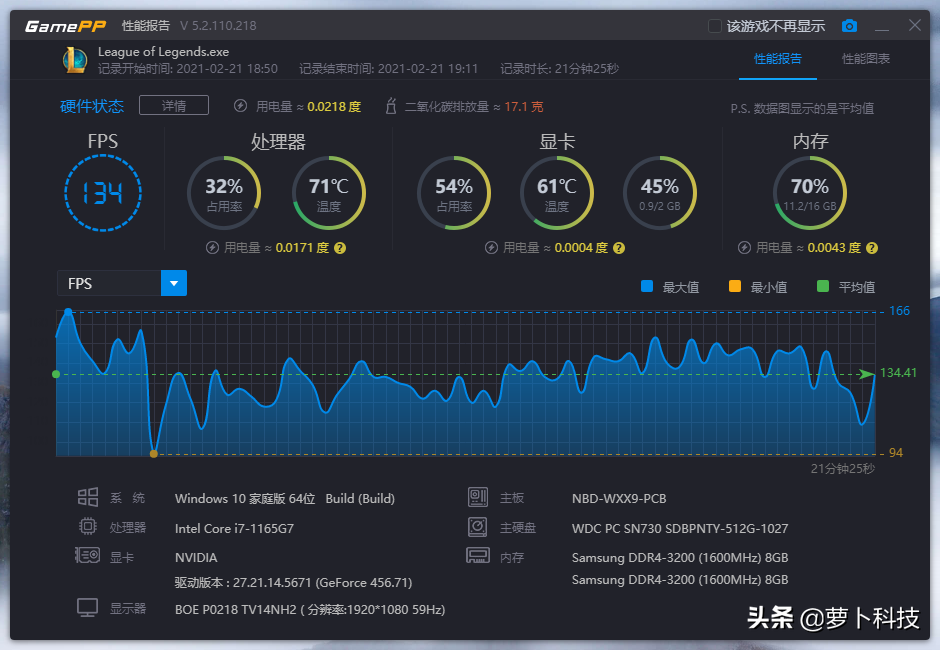Click the memory module icon in specs
This screenshot has width=940, height=650.
click(x=478, y=555)
